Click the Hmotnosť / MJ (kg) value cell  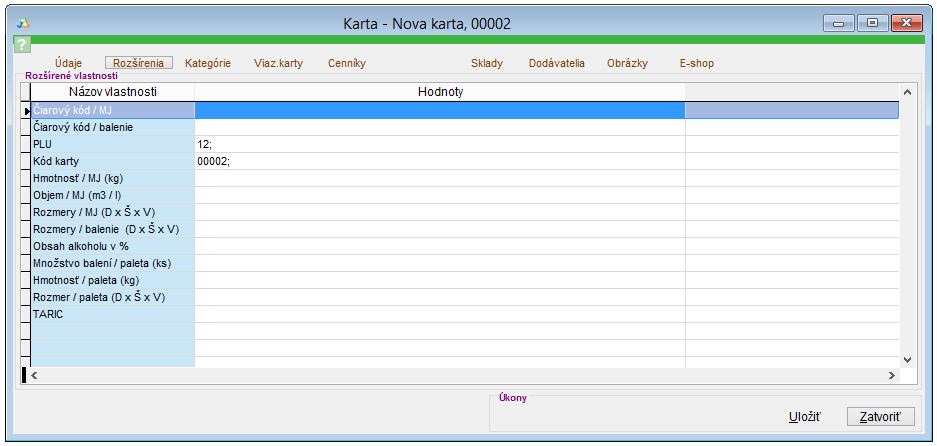pyautogui.click(x=439, y=178)
